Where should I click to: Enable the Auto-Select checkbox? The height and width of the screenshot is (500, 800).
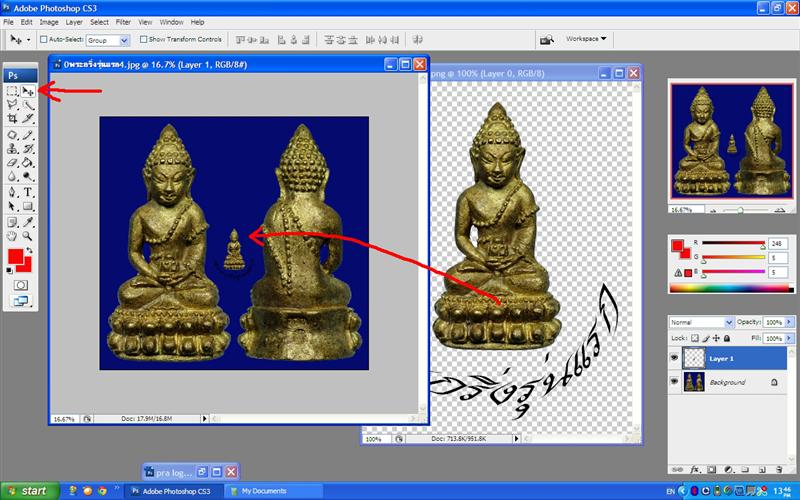(x=44, y=40)
